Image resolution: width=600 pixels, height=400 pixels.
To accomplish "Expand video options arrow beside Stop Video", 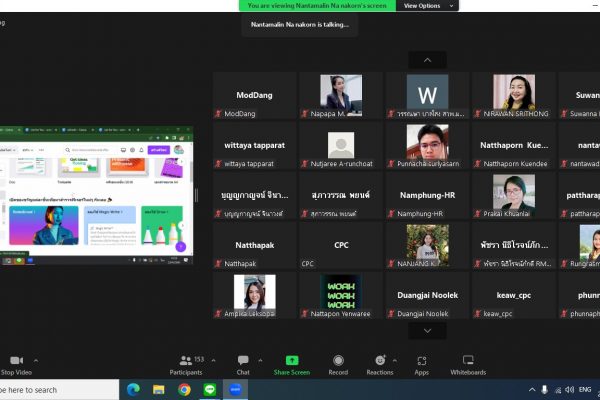I will click(36, 361).
